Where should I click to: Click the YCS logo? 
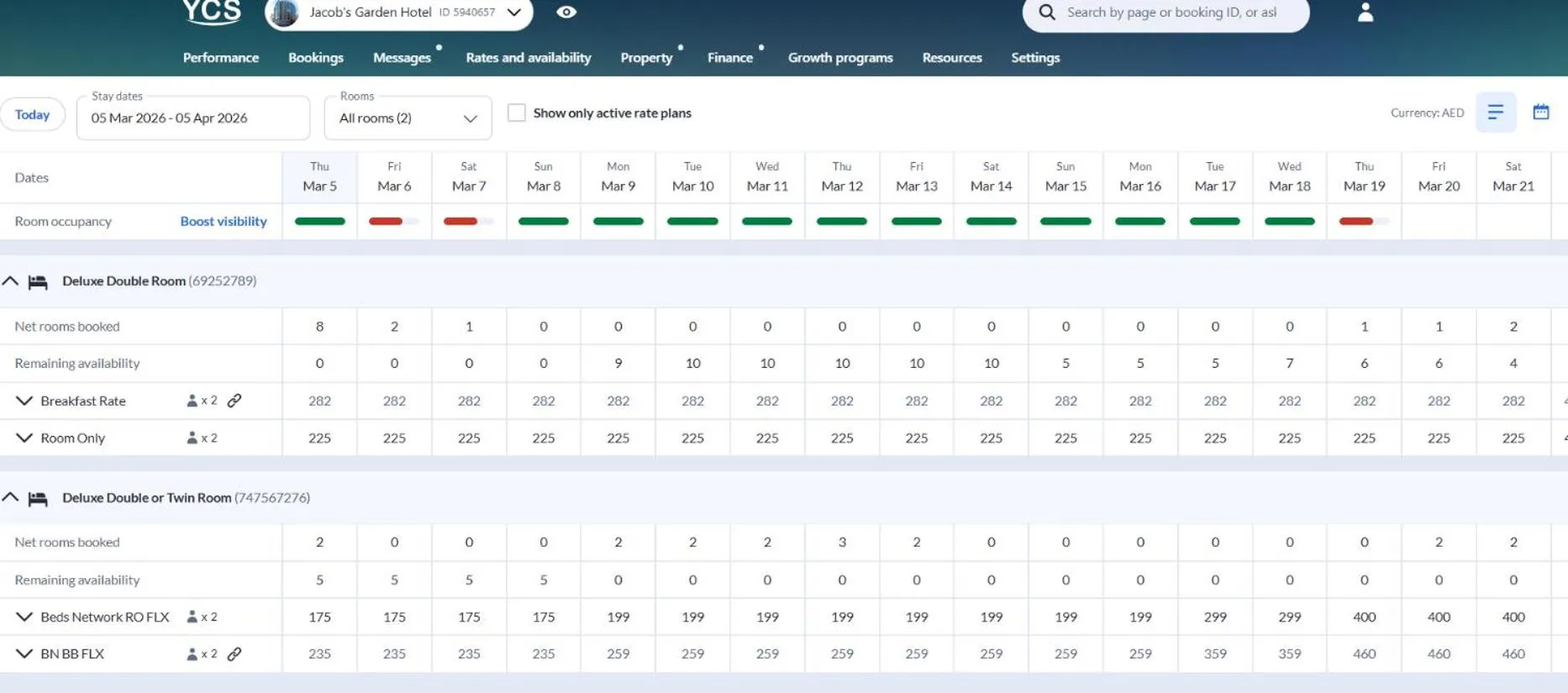tap(212, 12)
